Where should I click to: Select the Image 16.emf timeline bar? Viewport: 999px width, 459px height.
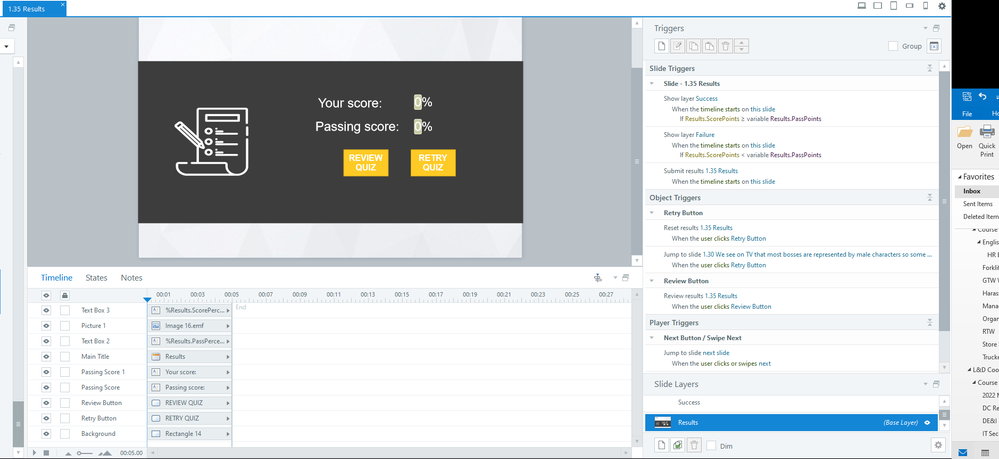click(x=190, y=325)
